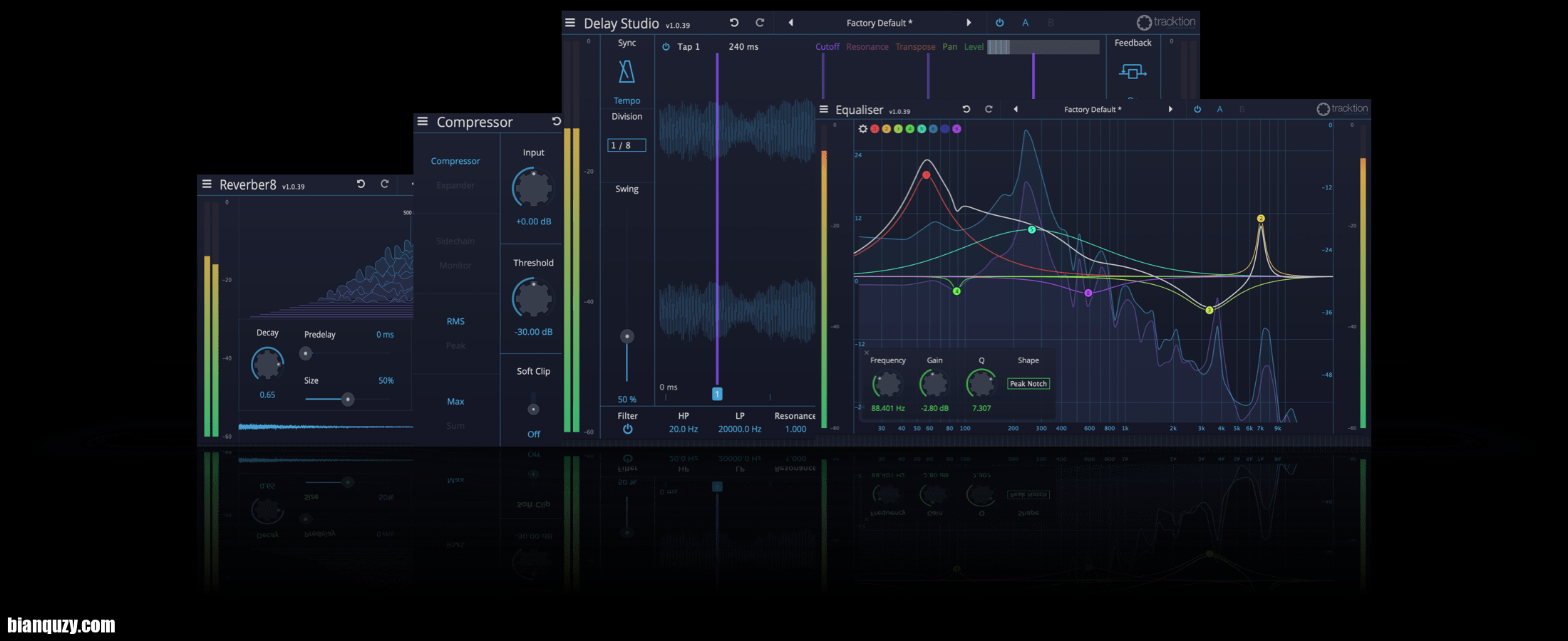Select RMS detection mode in Compressor

coord(455,322)
